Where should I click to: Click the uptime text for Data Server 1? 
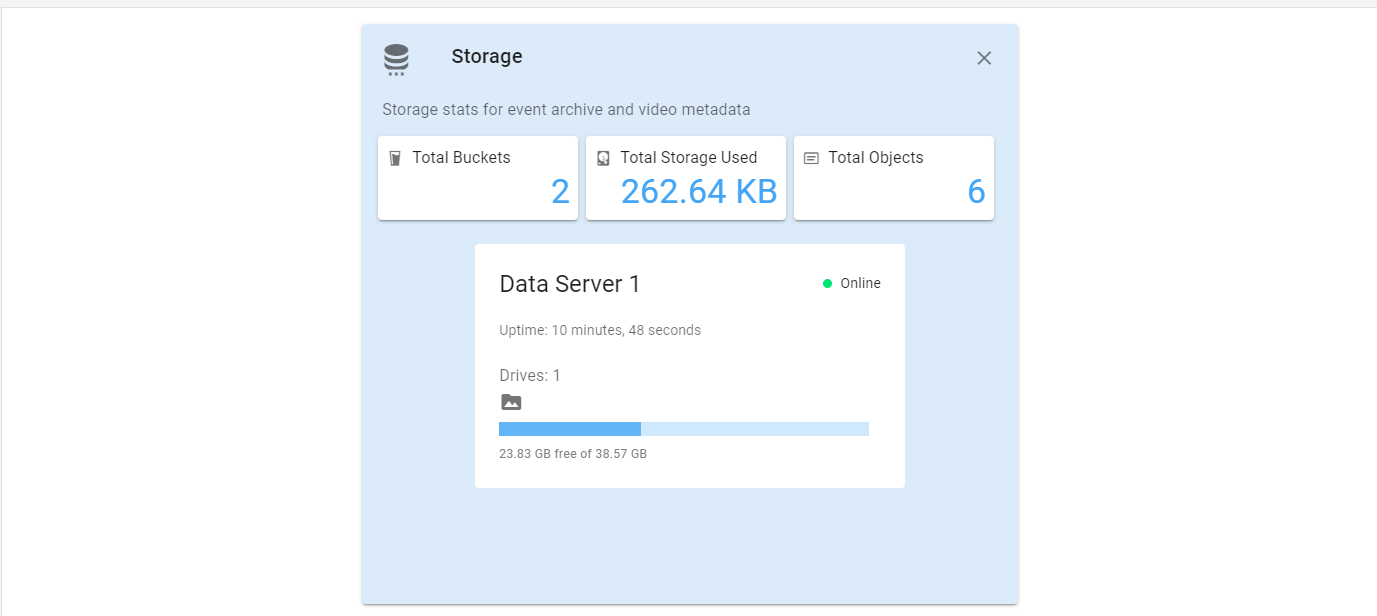(x=599, y=330)
